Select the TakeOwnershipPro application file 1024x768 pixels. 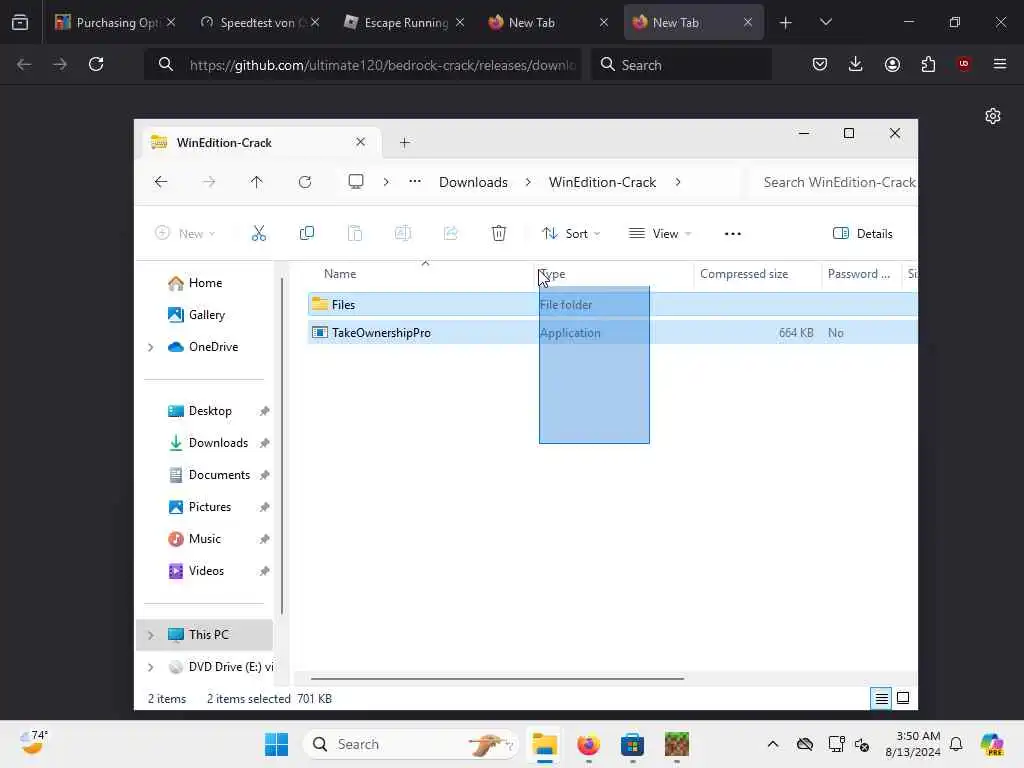612,332
